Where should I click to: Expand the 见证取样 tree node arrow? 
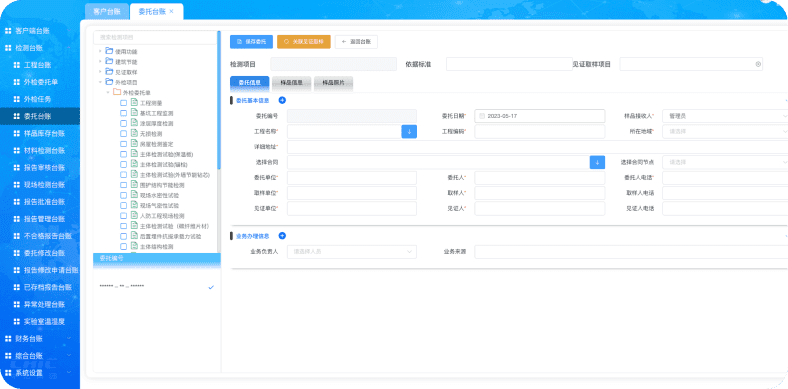(100, 72)
